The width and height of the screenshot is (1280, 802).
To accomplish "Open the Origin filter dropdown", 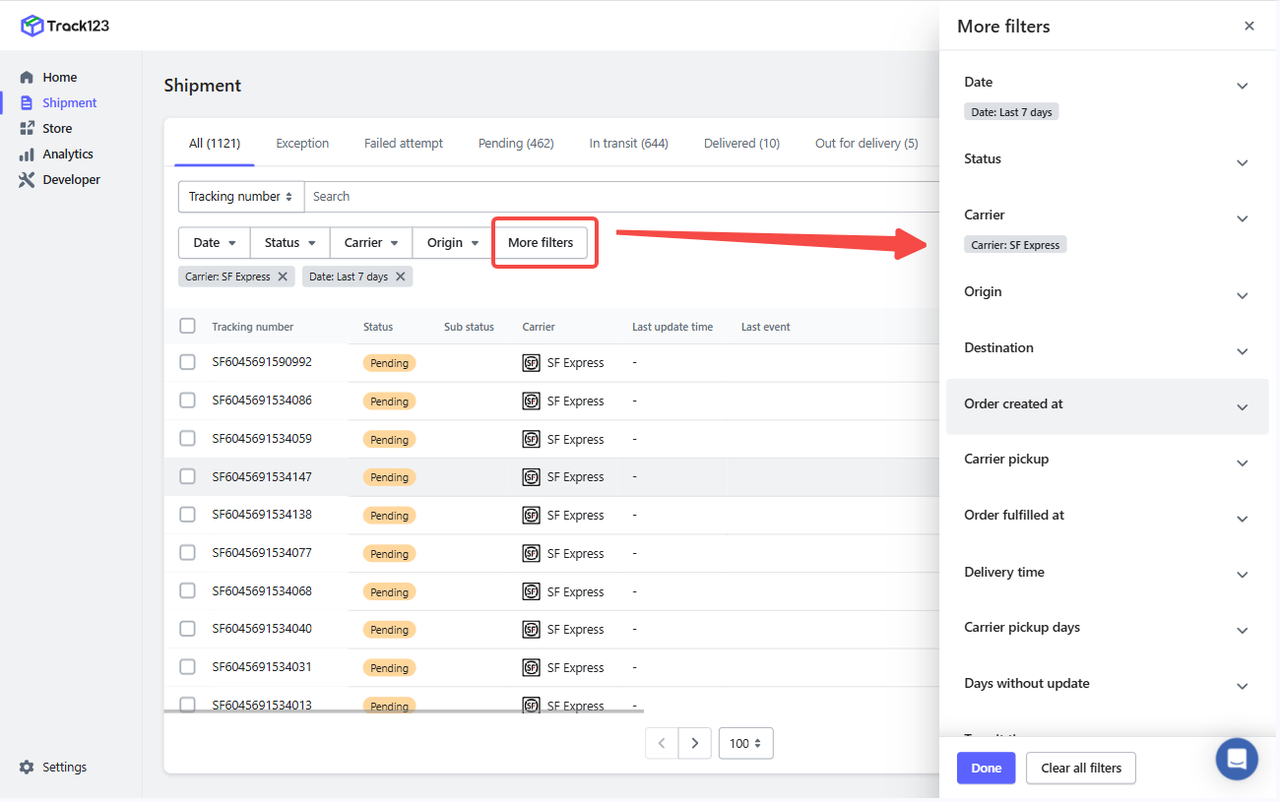I will pyautogui.click(x=452, y=243).
